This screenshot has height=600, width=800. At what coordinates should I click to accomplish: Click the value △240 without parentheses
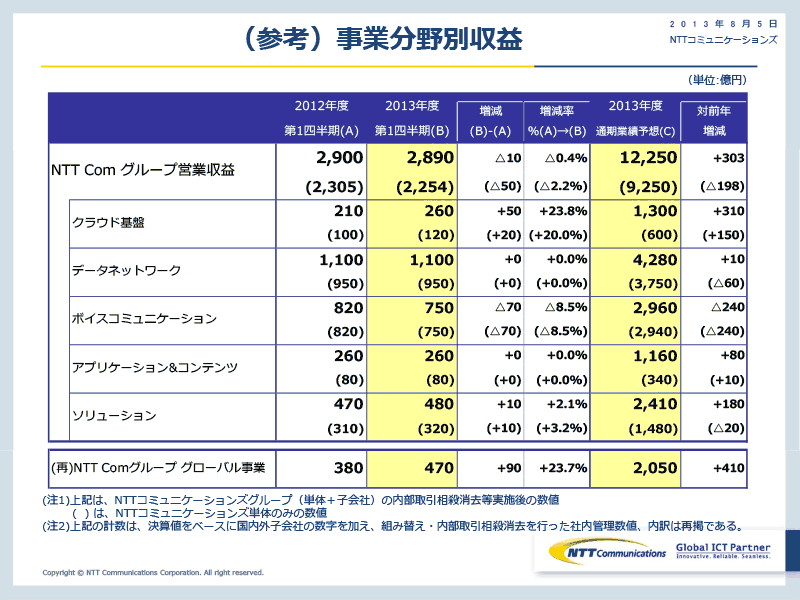click(728, 307)
